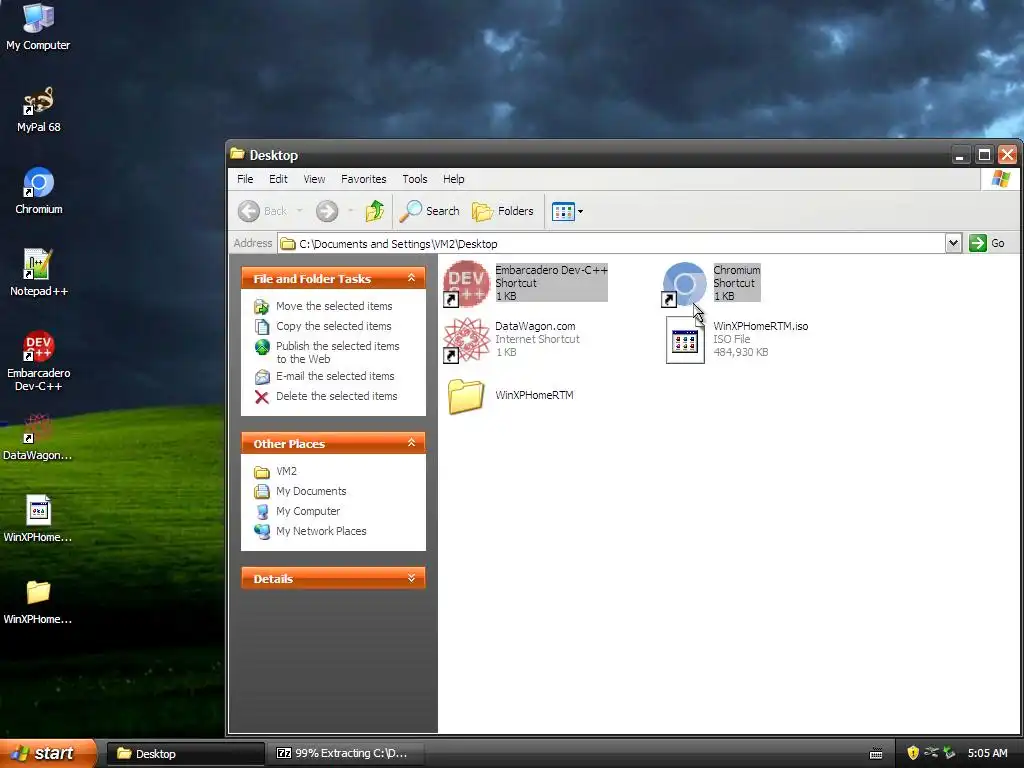Select Embarcadero Dev-C++ Shortcut in Explorer window

[526, 283]
